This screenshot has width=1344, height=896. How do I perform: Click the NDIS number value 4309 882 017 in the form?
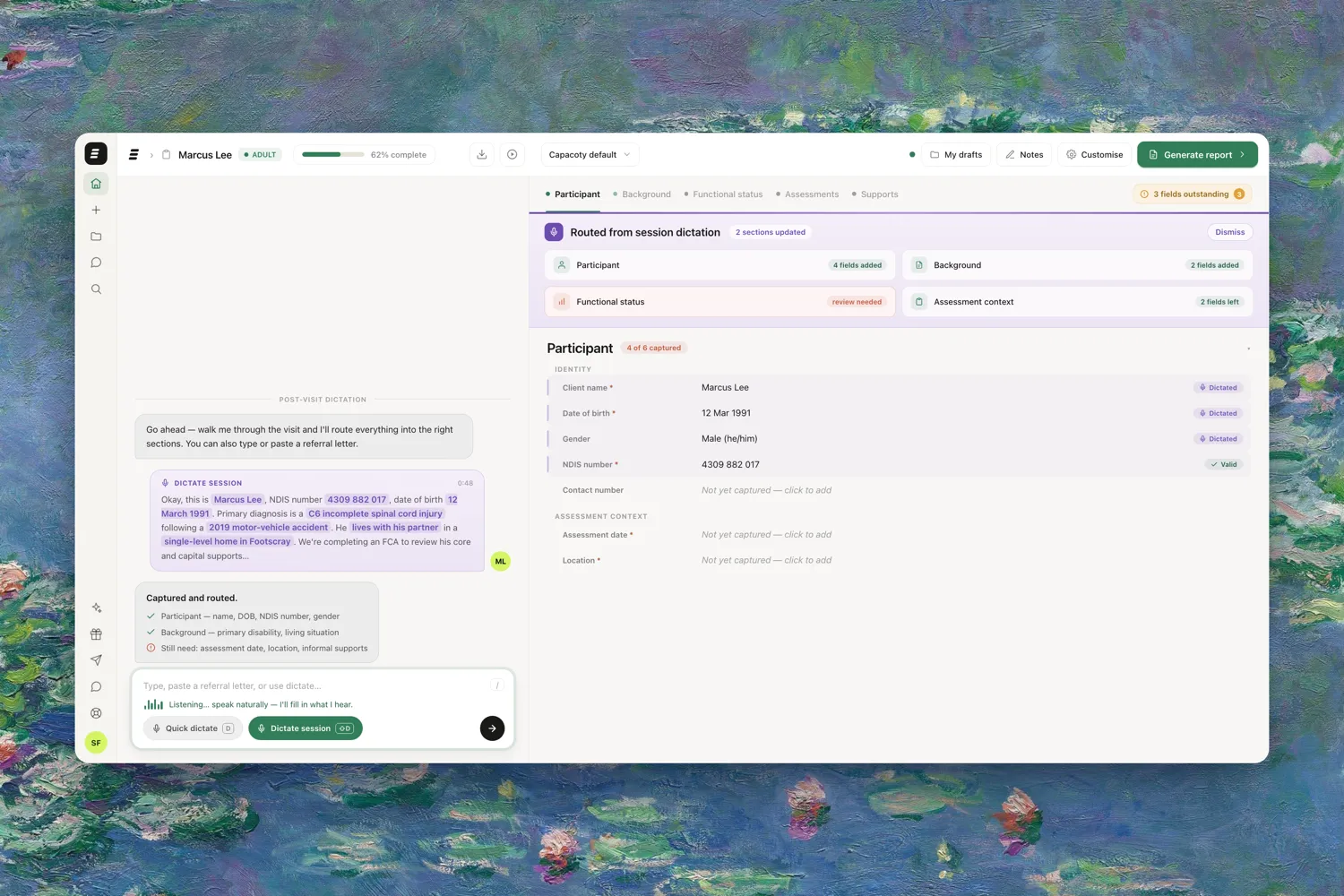[730, 464]
